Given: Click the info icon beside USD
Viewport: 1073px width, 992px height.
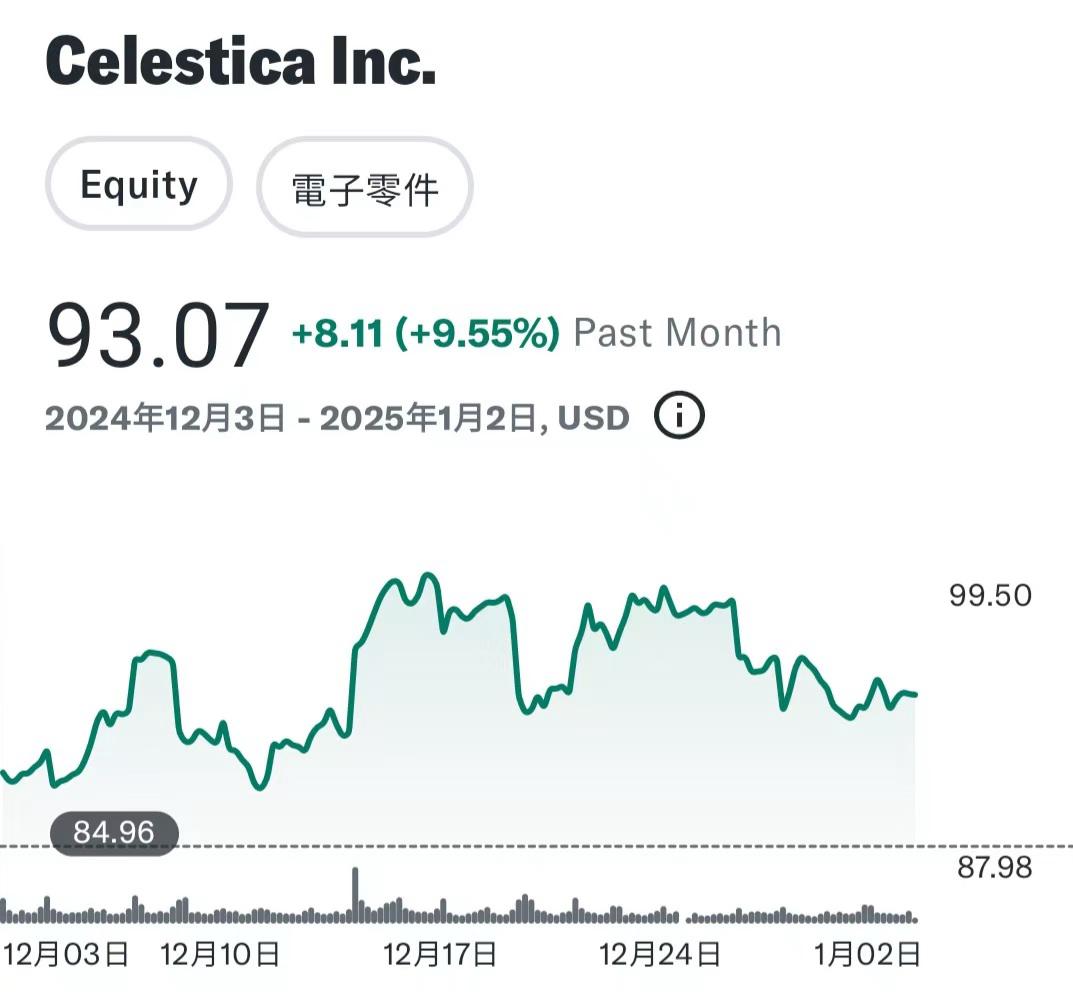Looking at the screenshot, I should point(680,416).
